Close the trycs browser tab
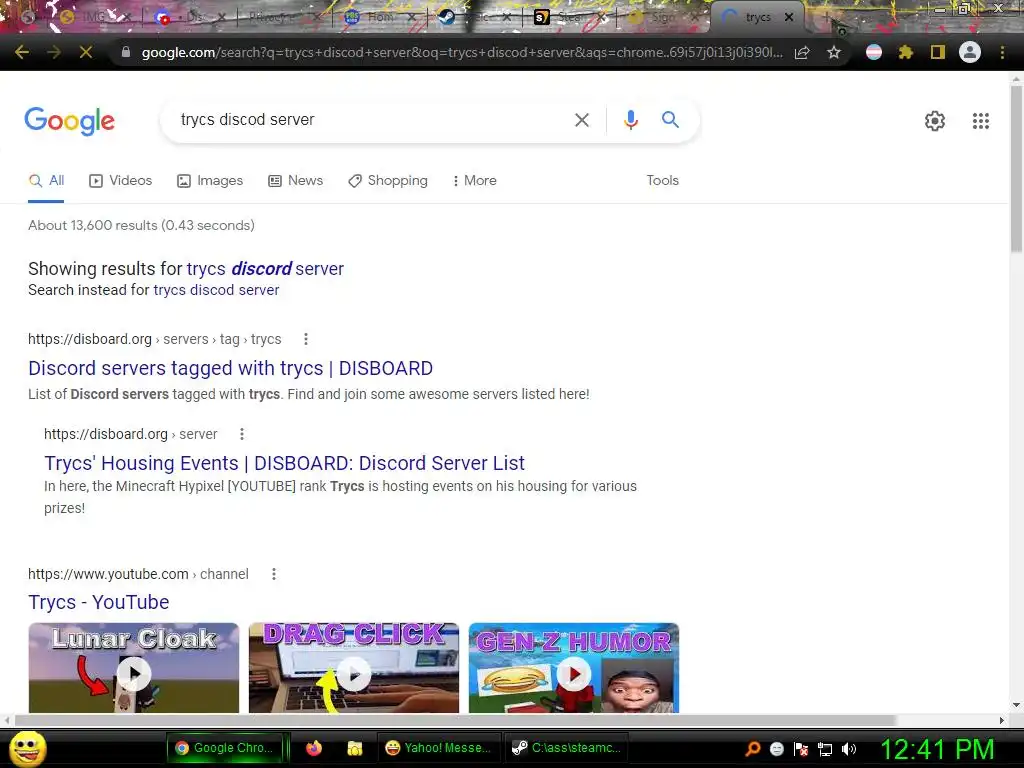This screenshot has width=1024, height=768. pyautogui.click(x=789, y=18)
